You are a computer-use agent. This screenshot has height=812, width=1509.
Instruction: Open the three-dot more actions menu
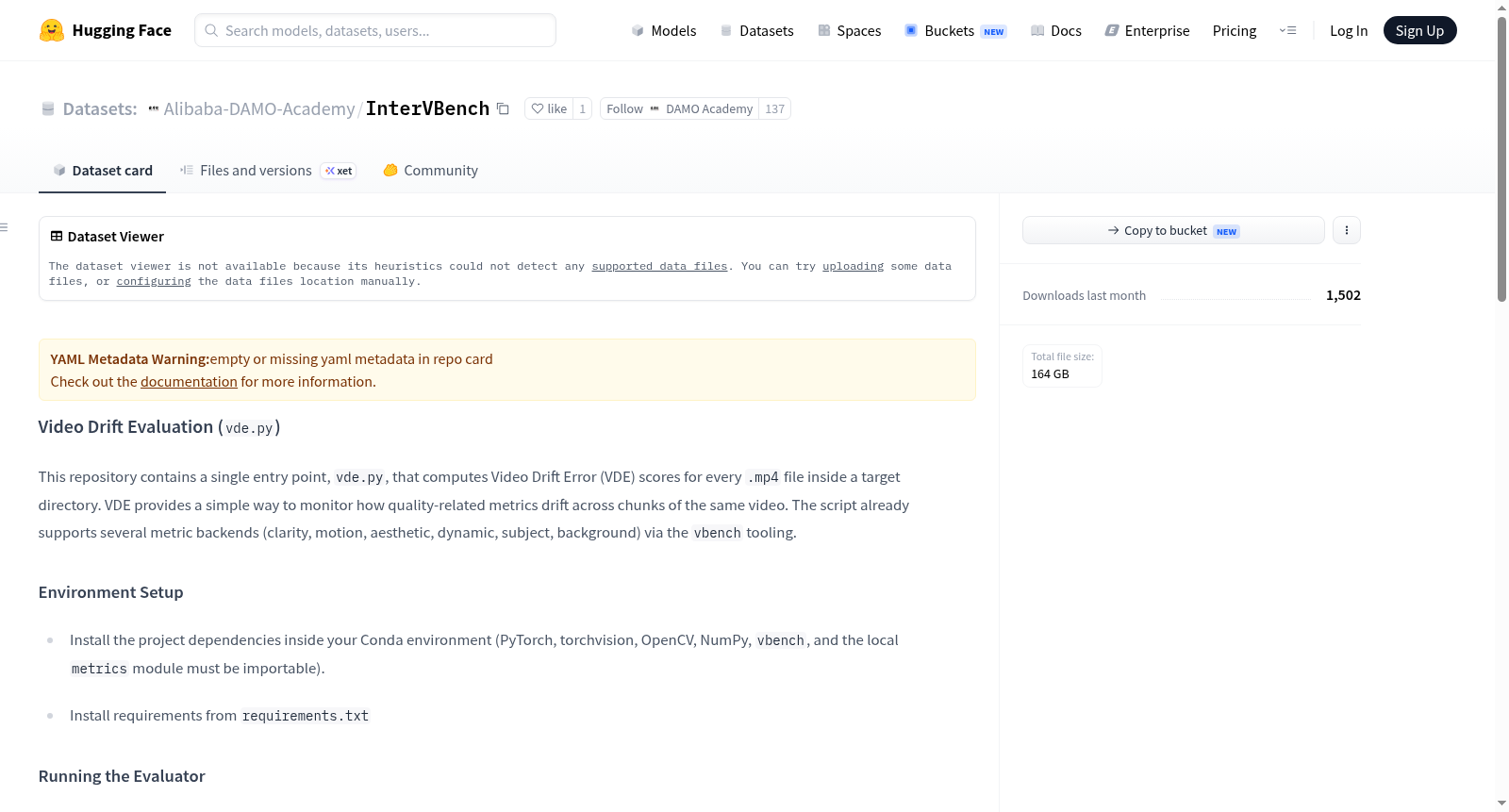[1347, 230]
